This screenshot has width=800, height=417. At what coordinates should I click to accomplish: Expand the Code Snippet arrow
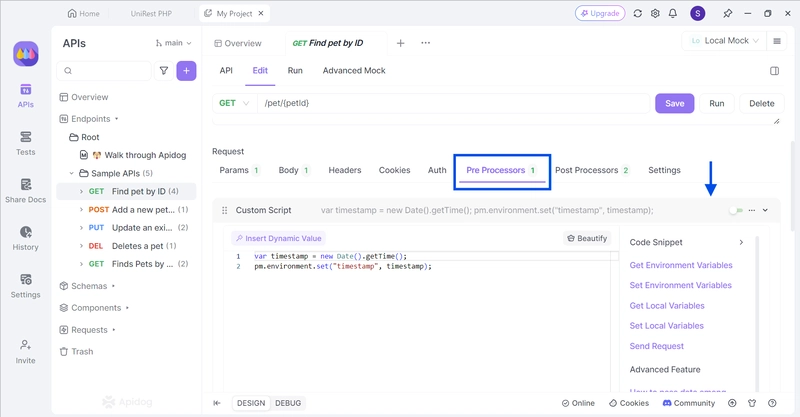(741, 242)
